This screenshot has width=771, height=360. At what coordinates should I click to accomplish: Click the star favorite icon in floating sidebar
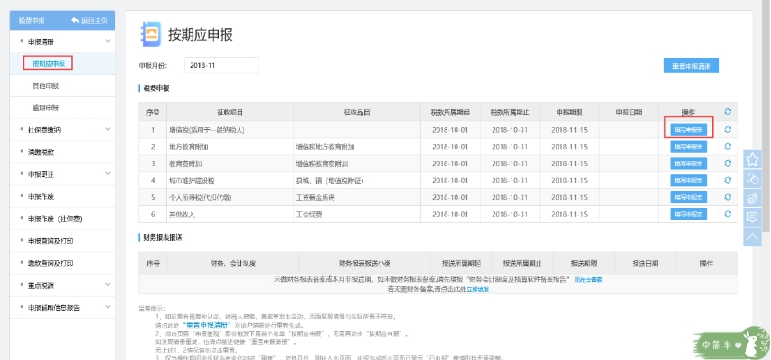pos(752,159)
